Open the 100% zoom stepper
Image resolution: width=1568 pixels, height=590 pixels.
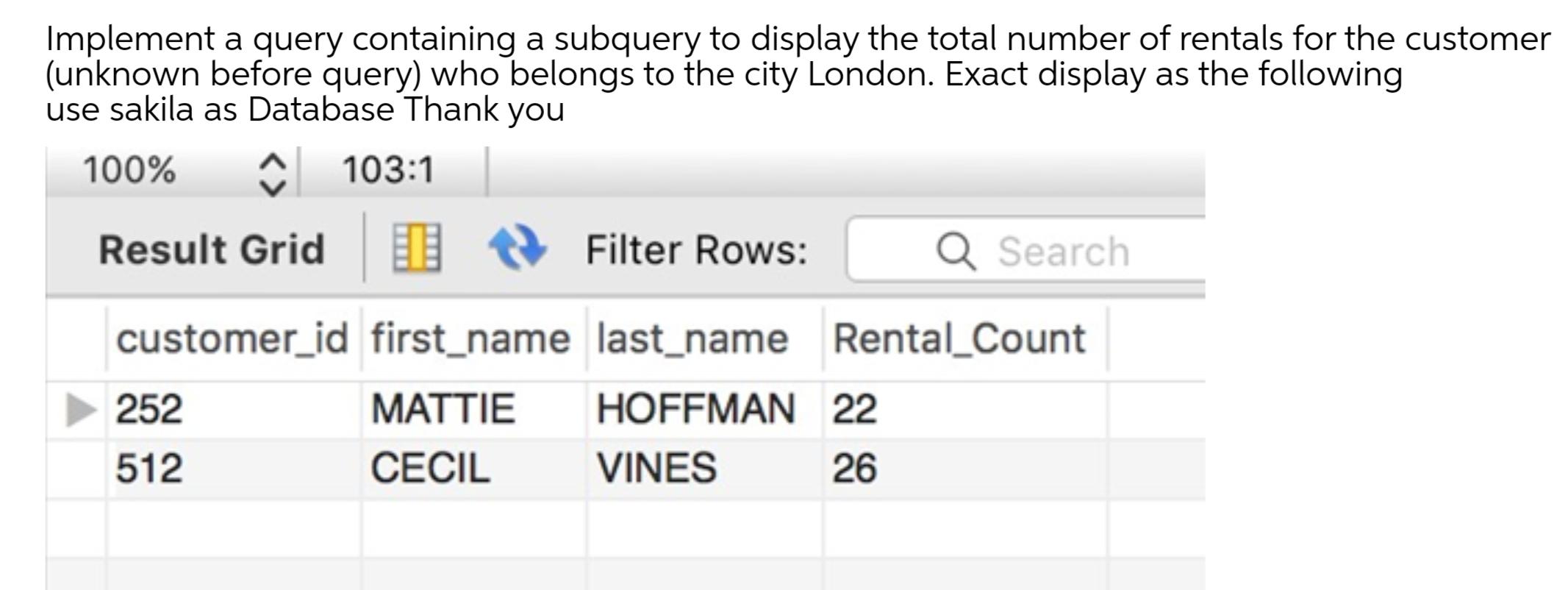click(x=272, y=174)
